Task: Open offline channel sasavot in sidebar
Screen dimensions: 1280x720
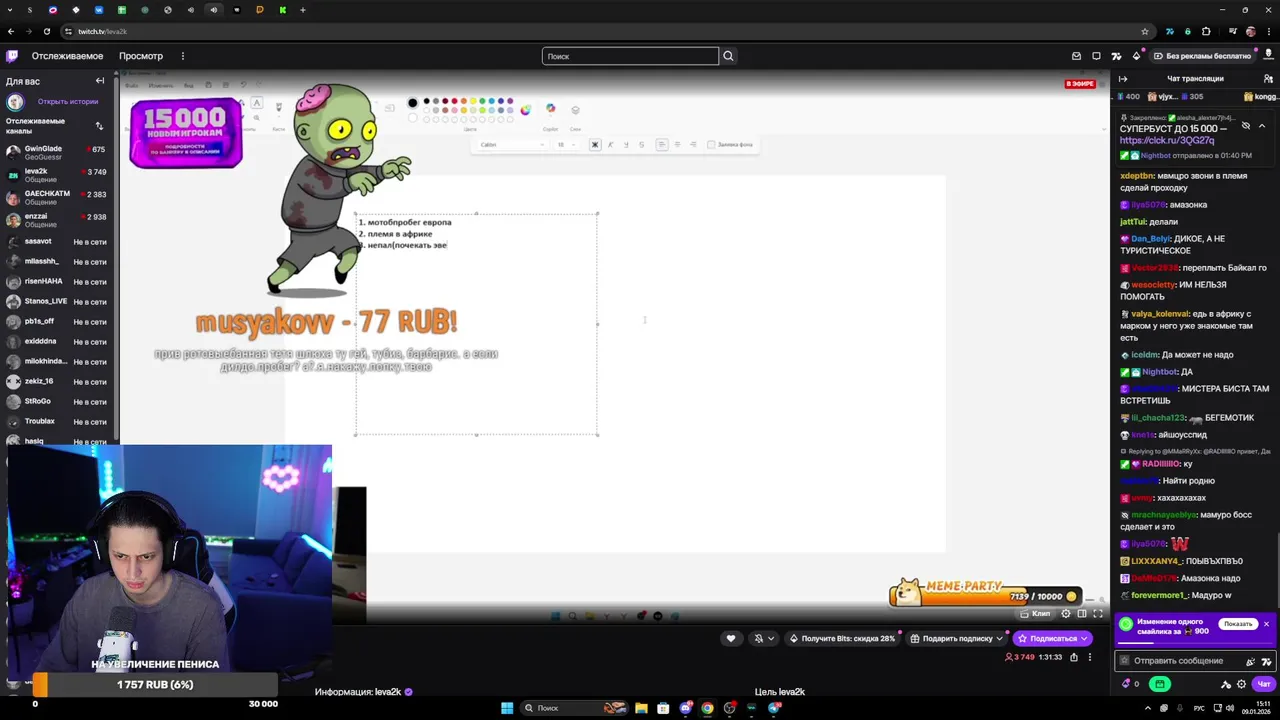Action: 59,241
